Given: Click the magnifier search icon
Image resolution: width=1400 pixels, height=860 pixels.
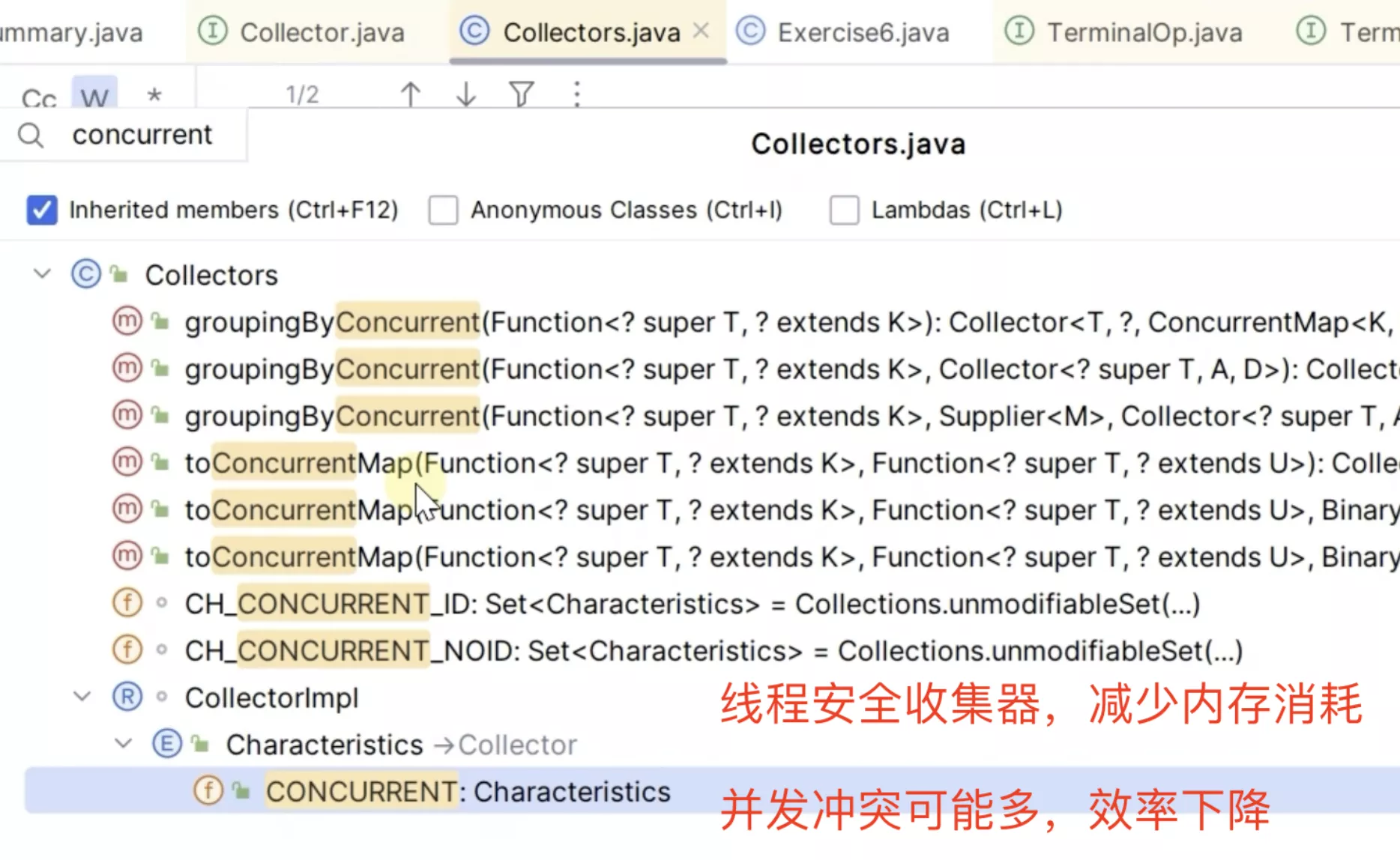Looking at the screenshot, I should coord(31,136).
